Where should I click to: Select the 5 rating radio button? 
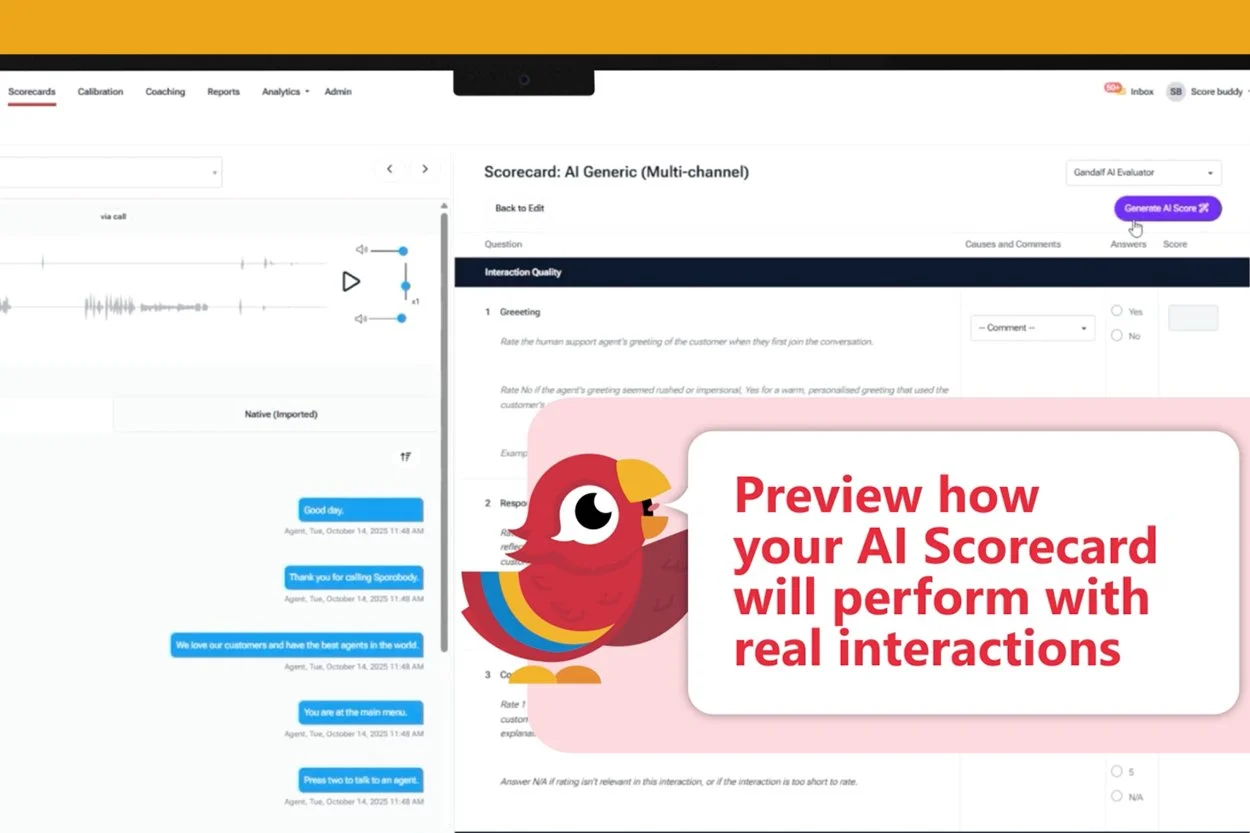point(1117,772)
